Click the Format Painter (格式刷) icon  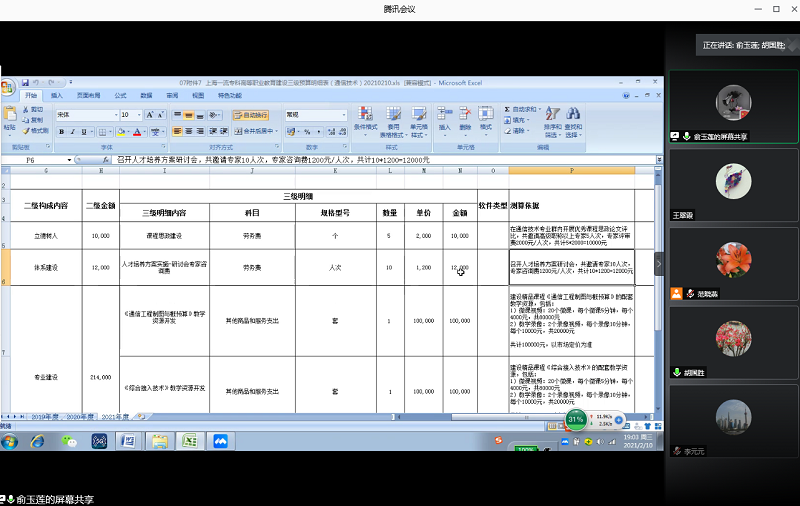click(36, 131)
